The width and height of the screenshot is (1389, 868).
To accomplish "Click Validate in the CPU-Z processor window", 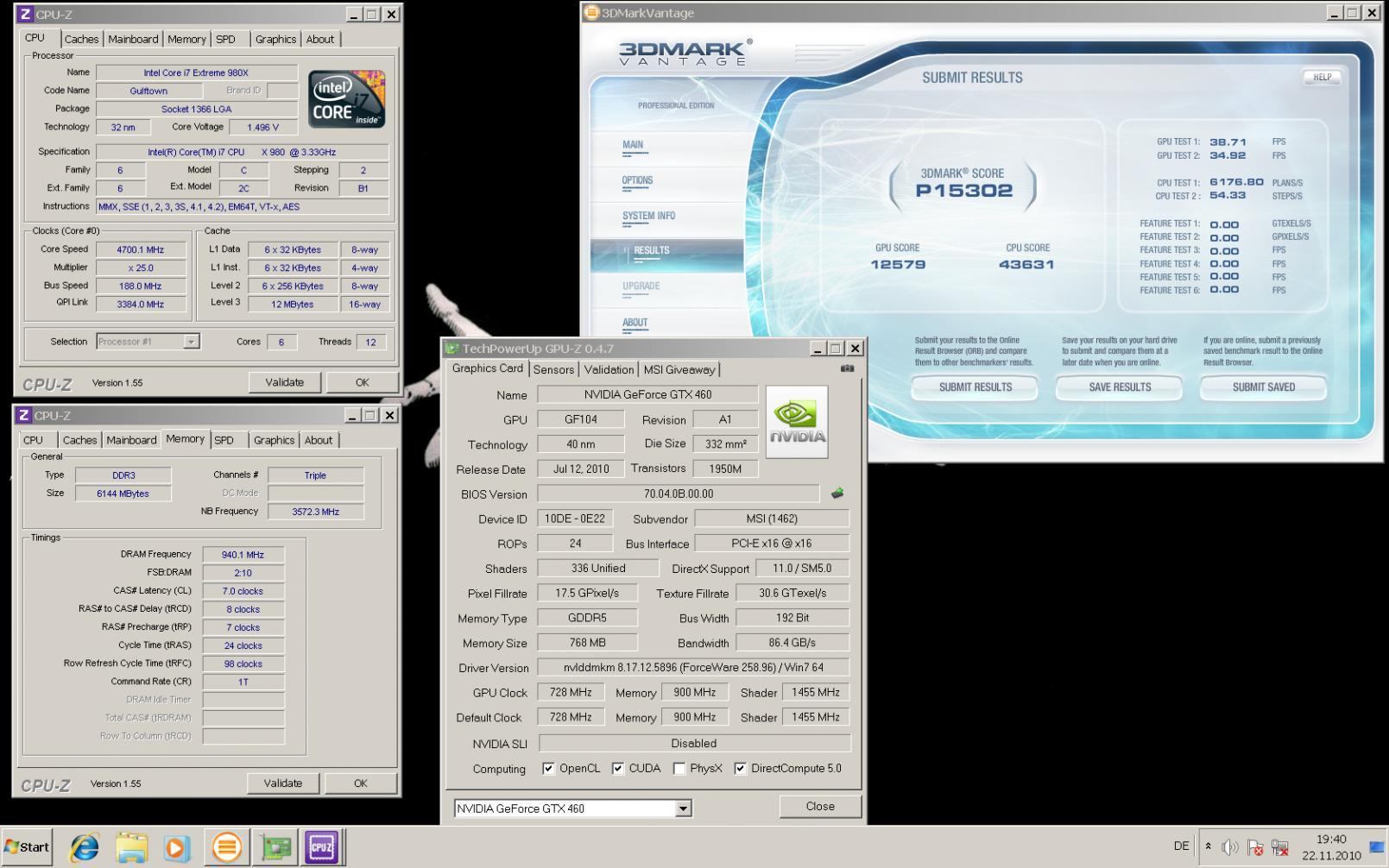I will click(284, 382).
